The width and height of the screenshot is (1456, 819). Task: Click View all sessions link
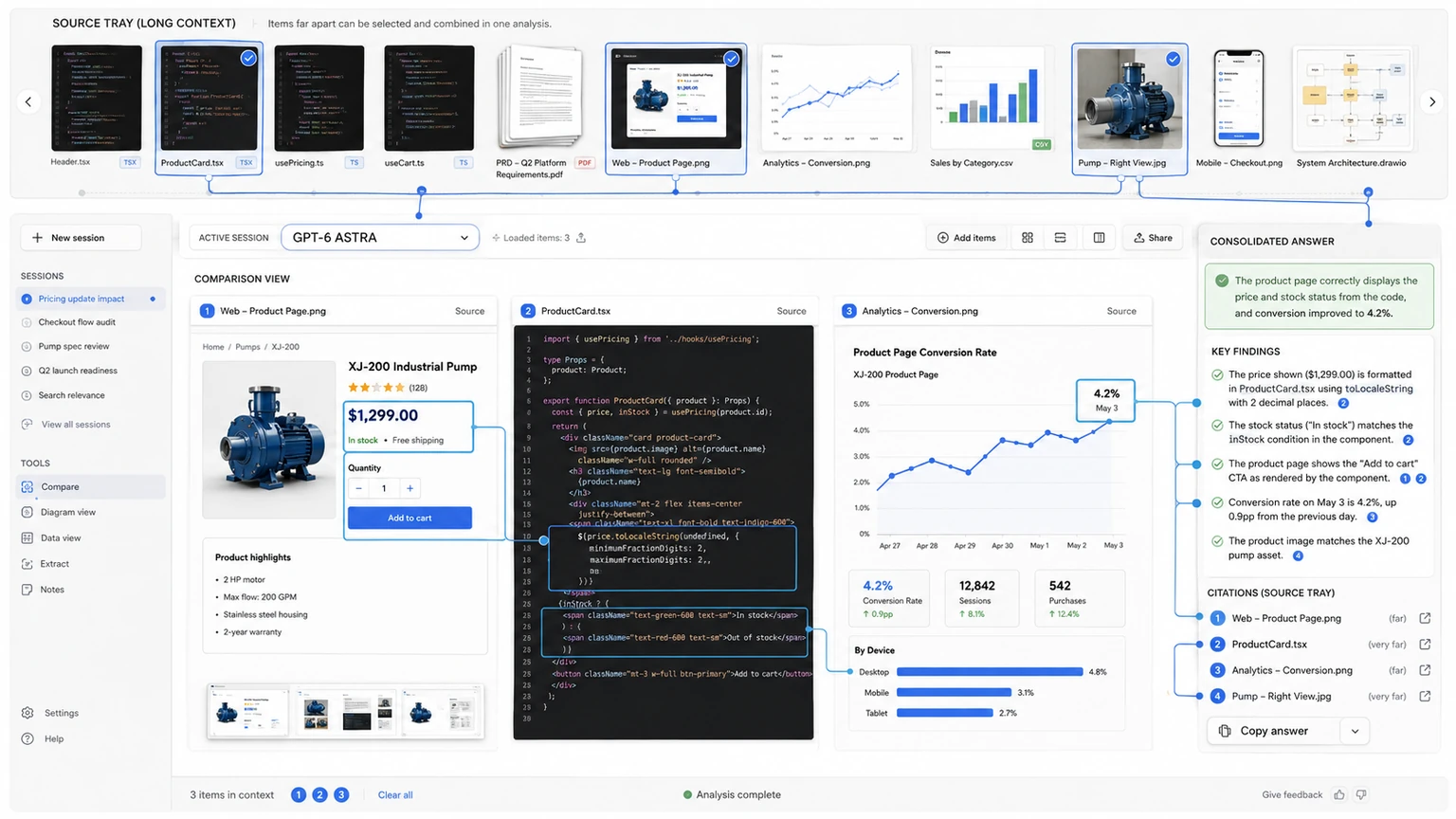(76, 425)
